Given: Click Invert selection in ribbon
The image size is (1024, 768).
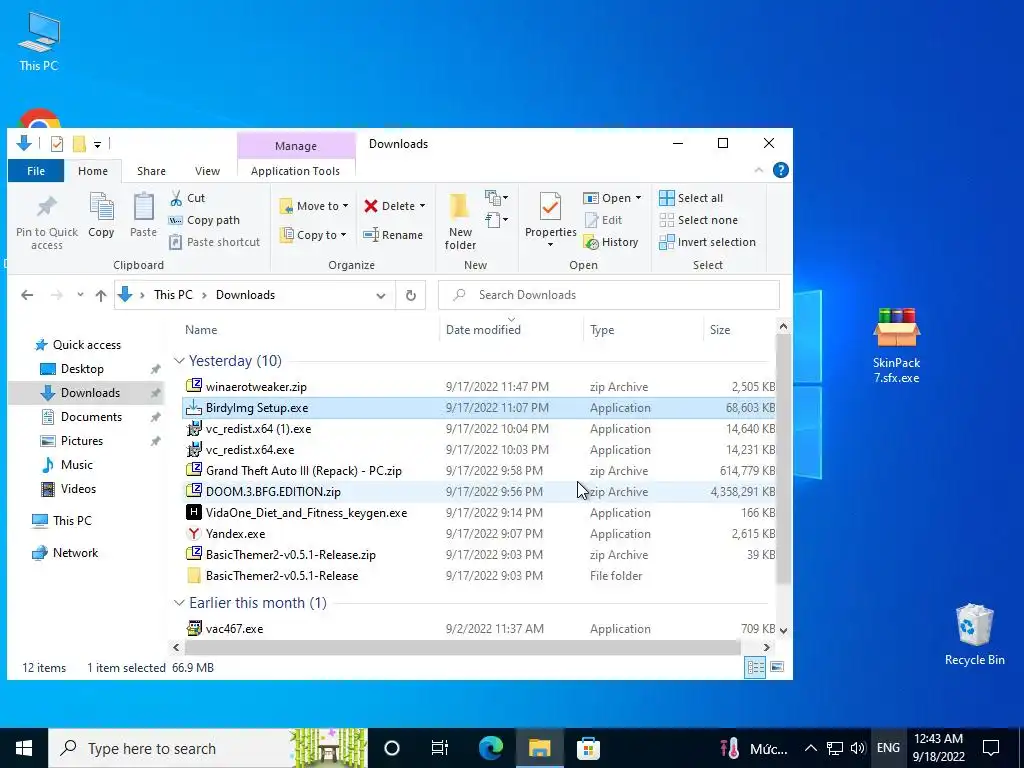Looking at the screenshot, I should [x=707, y=242].
